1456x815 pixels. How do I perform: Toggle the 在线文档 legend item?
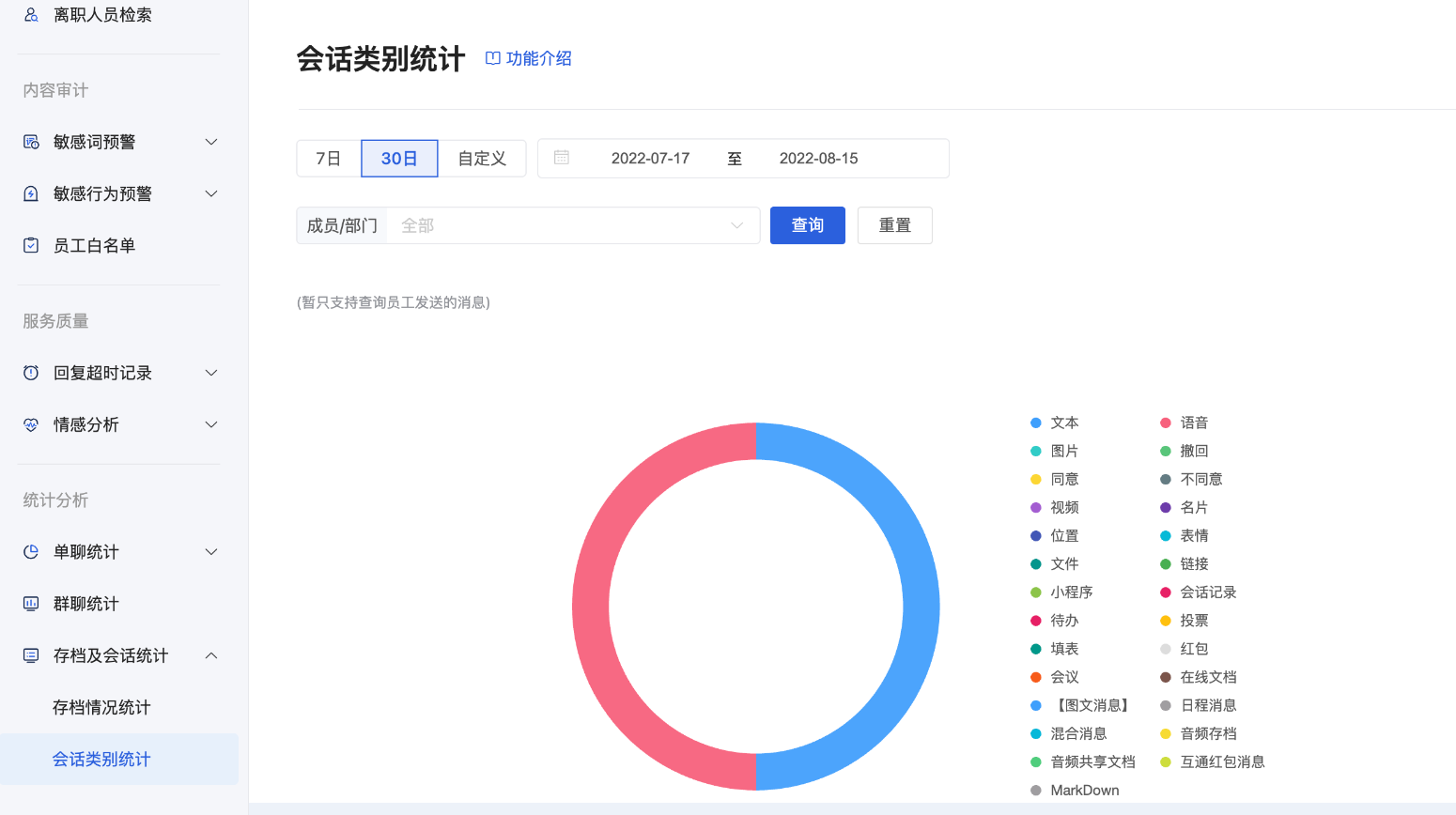pyautogui.click(x=1199, y=677)
